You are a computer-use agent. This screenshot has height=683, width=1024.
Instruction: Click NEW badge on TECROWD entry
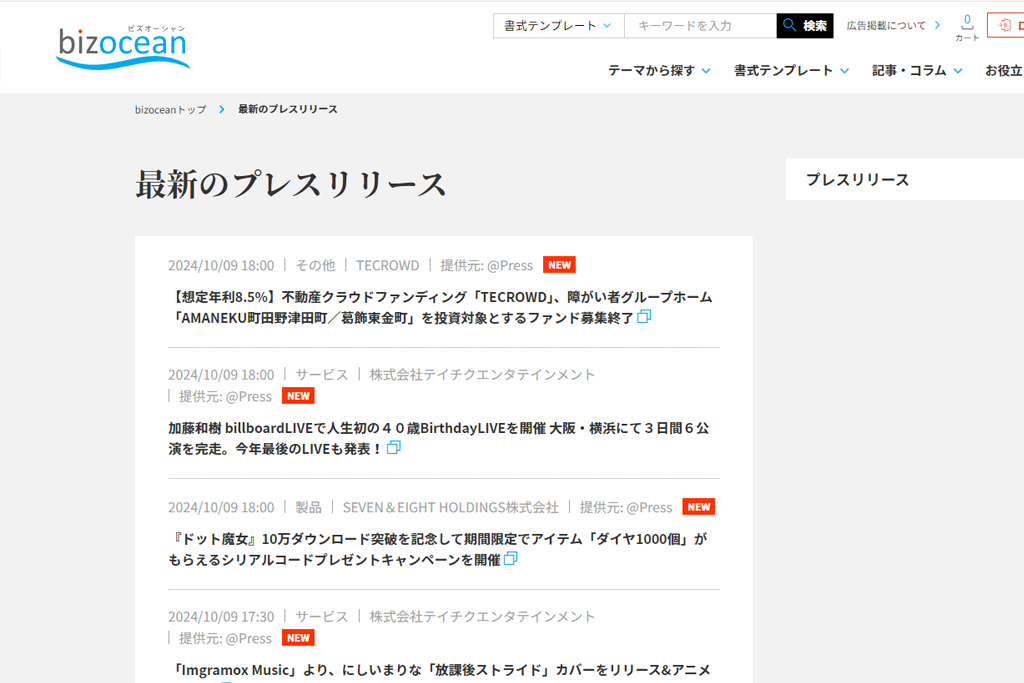pyautogui.click(x=559, y=265)
